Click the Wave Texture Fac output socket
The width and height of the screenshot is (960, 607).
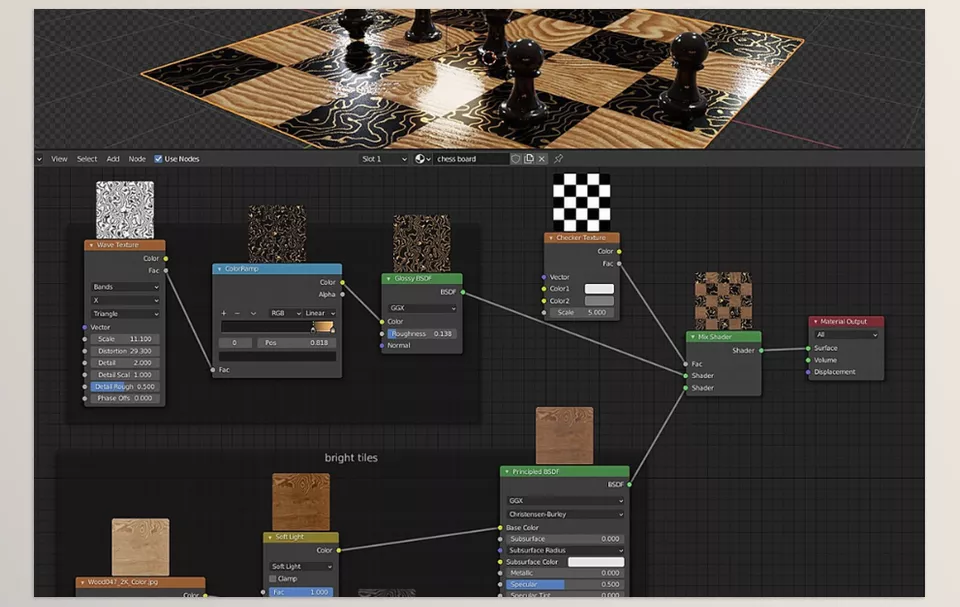(165, 270)
